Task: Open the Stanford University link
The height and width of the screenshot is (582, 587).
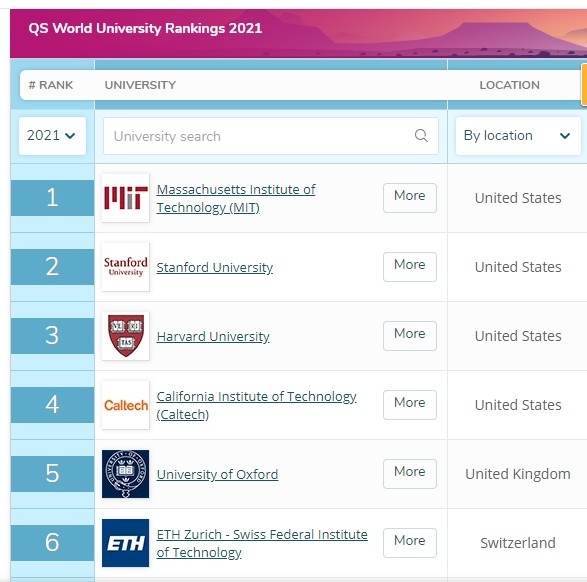Action: pyautogui.click(x=215, y=268)
